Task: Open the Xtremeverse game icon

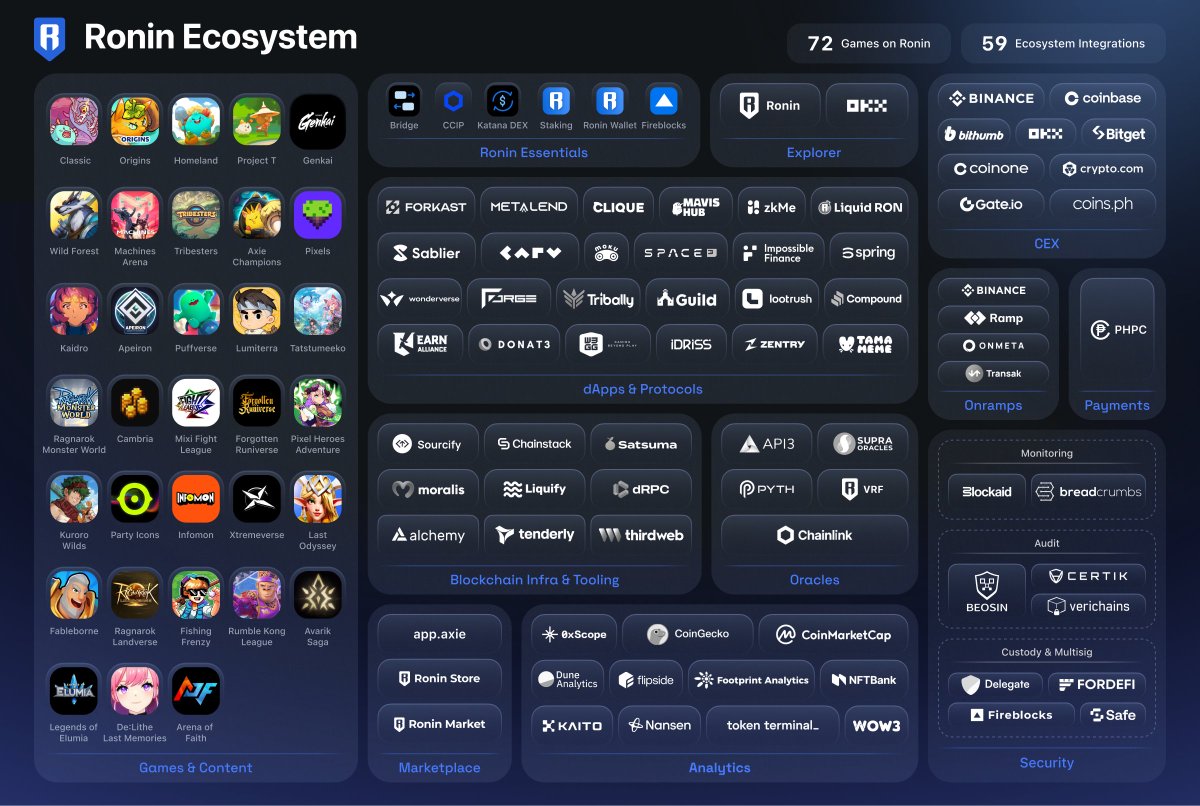Action: coord(257,498)
